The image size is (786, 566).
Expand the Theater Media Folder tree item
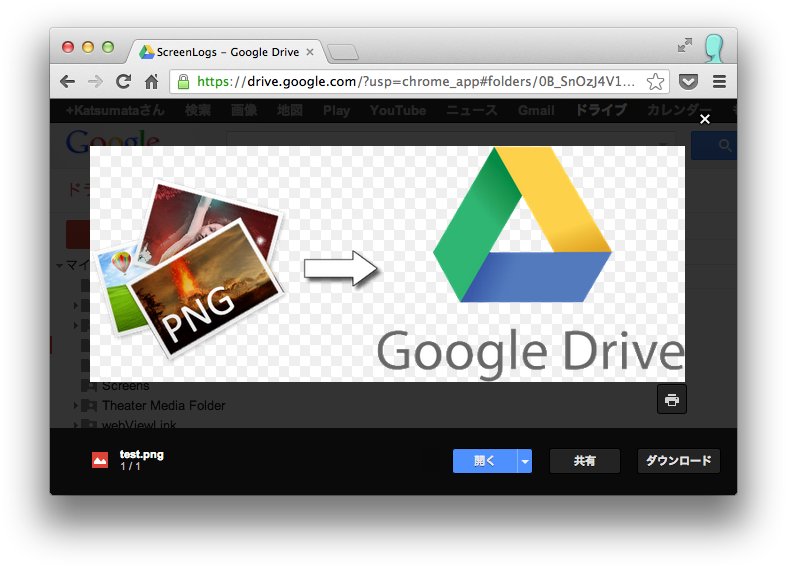[76, 406]
